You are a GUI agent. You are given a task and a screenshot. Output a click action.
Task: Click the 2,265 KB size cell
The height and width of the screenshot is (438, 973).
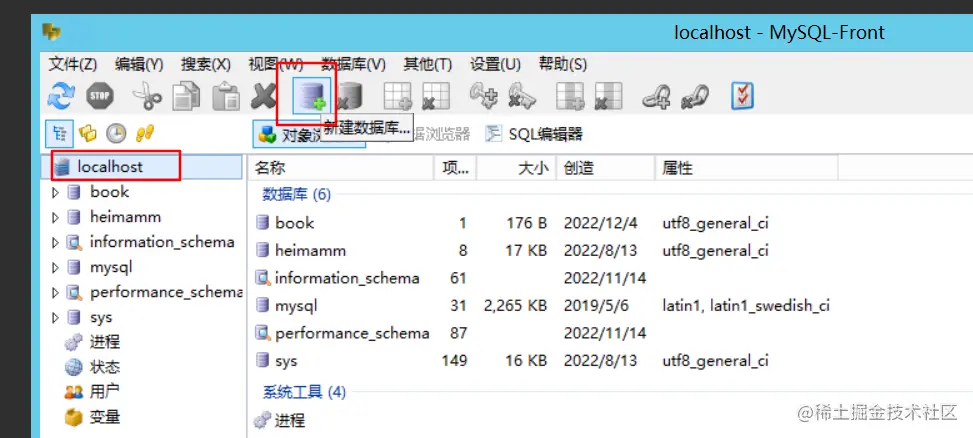[x=515, y=306]
